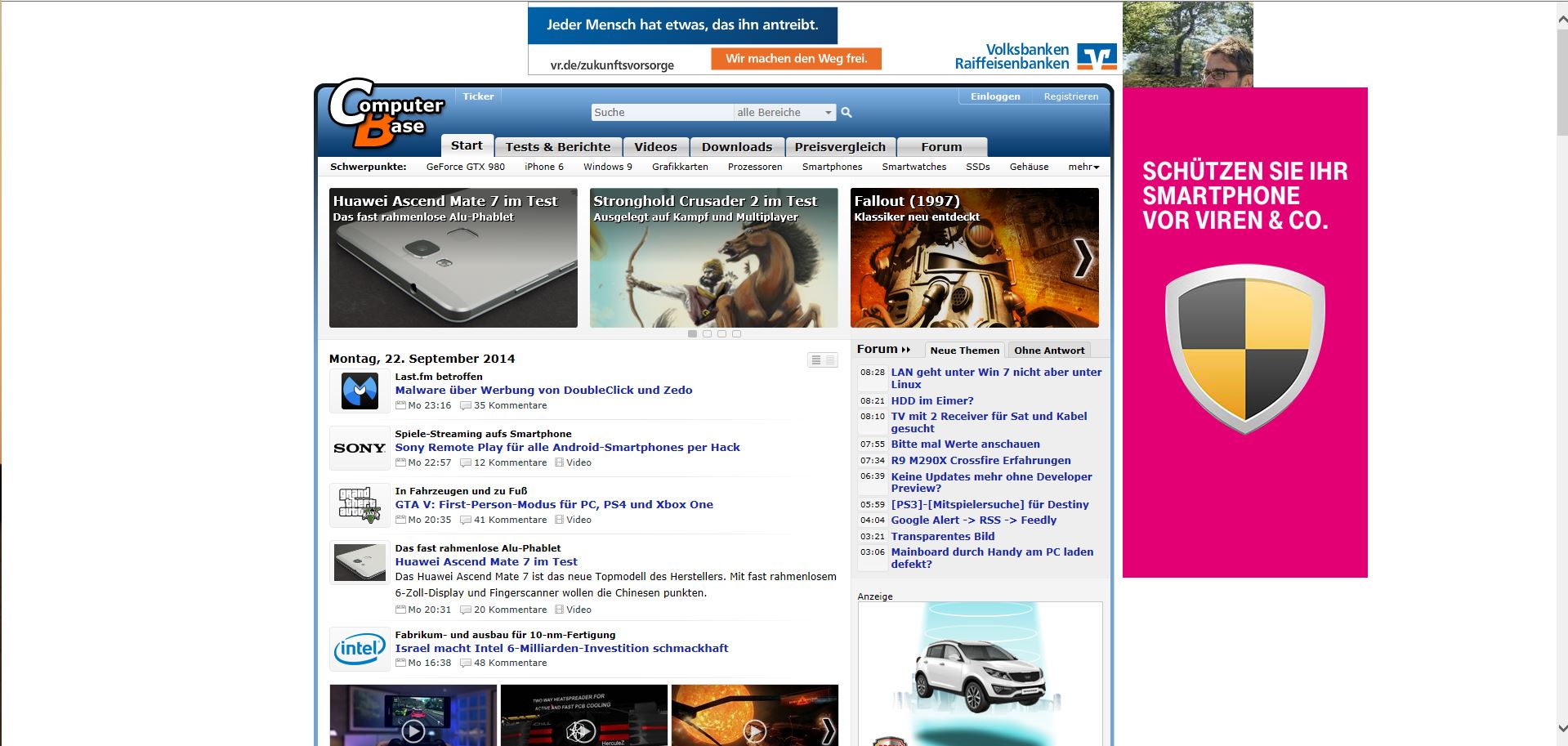Switch to Tests & Berichte tab

click(558, 147)
